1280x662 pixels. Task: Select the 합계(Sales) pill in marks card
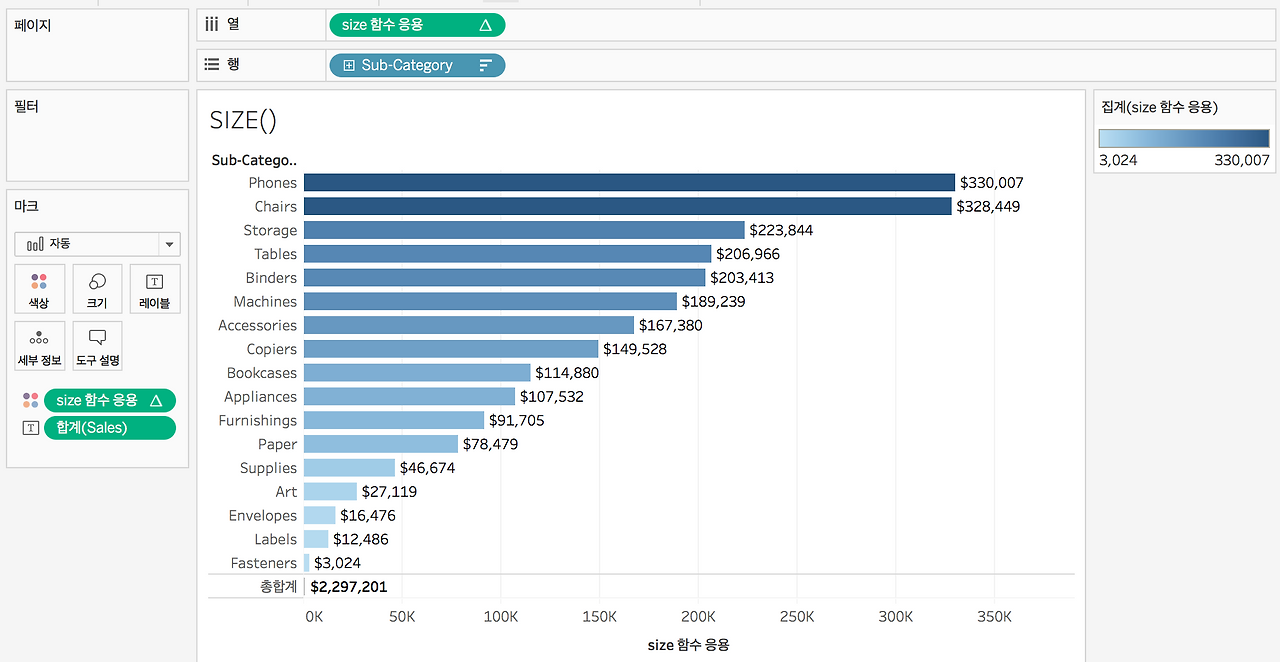coord(110,428)
